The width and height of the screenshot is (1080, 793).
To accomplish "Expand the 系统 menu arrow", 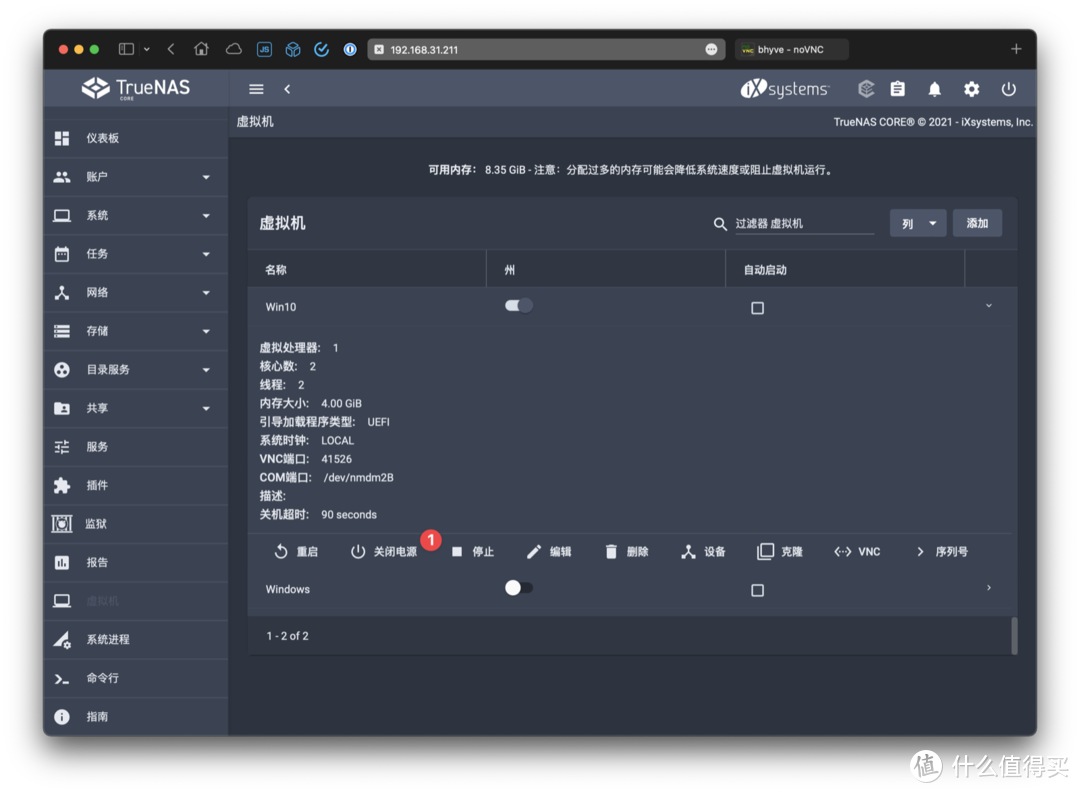I will click(x=206, y=216).
